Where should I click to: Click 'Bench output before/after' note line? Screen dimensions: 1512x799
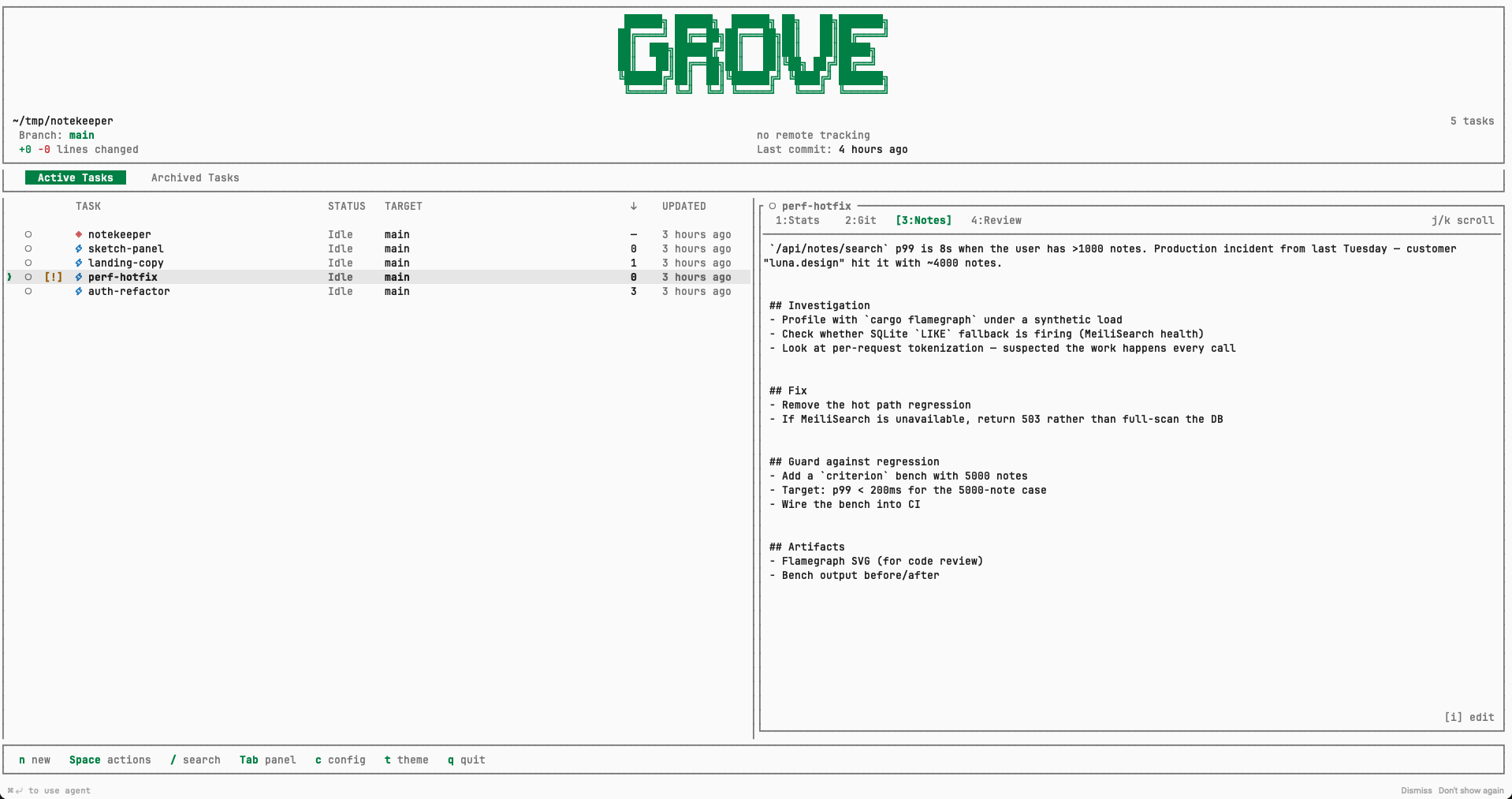click(x=855, y=575)
